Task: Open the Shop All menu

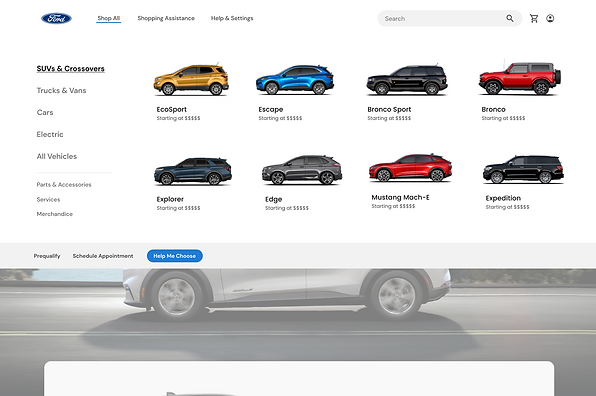Action: tap(109, 18)
